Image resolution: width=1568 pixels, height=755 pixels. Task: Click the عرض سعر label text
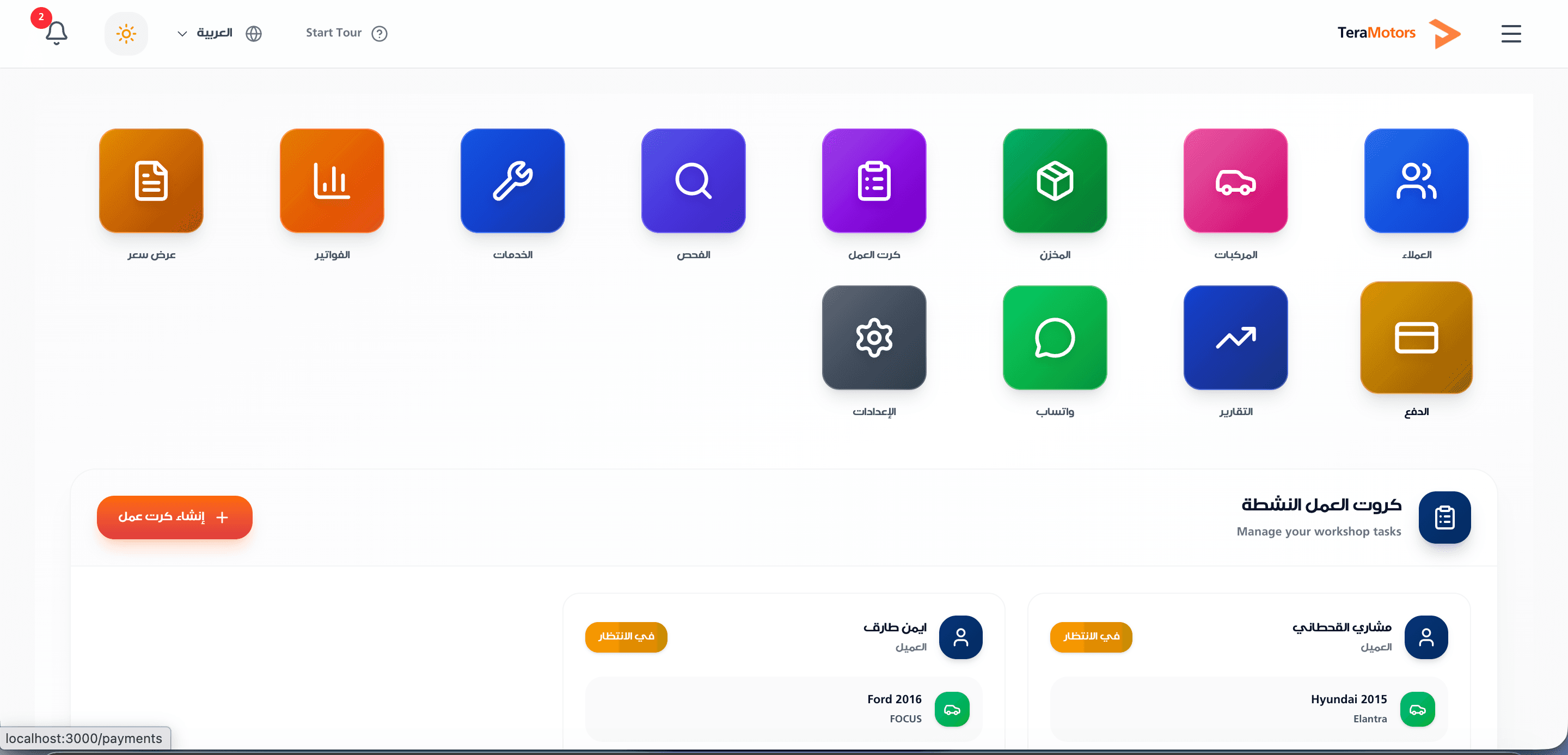pos(151,254)
